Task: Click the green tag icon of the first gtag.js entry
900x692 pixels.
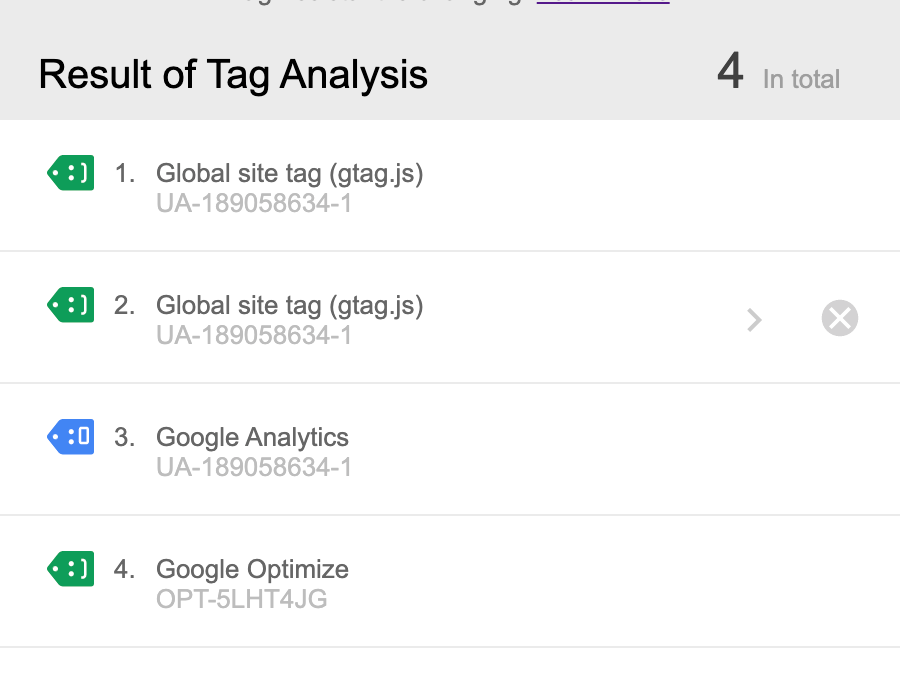Action: (71, 173)
